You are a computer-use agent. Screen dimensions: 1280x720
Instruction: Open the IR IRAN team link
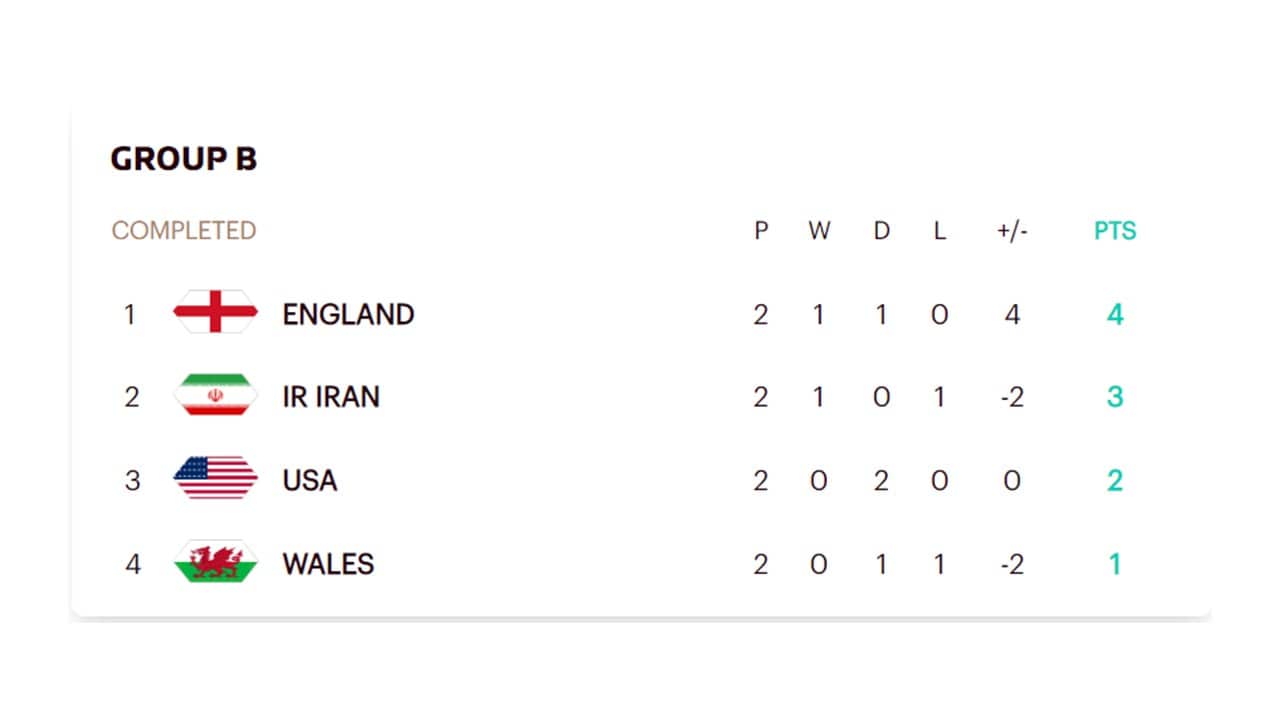(x=331, y=397)
